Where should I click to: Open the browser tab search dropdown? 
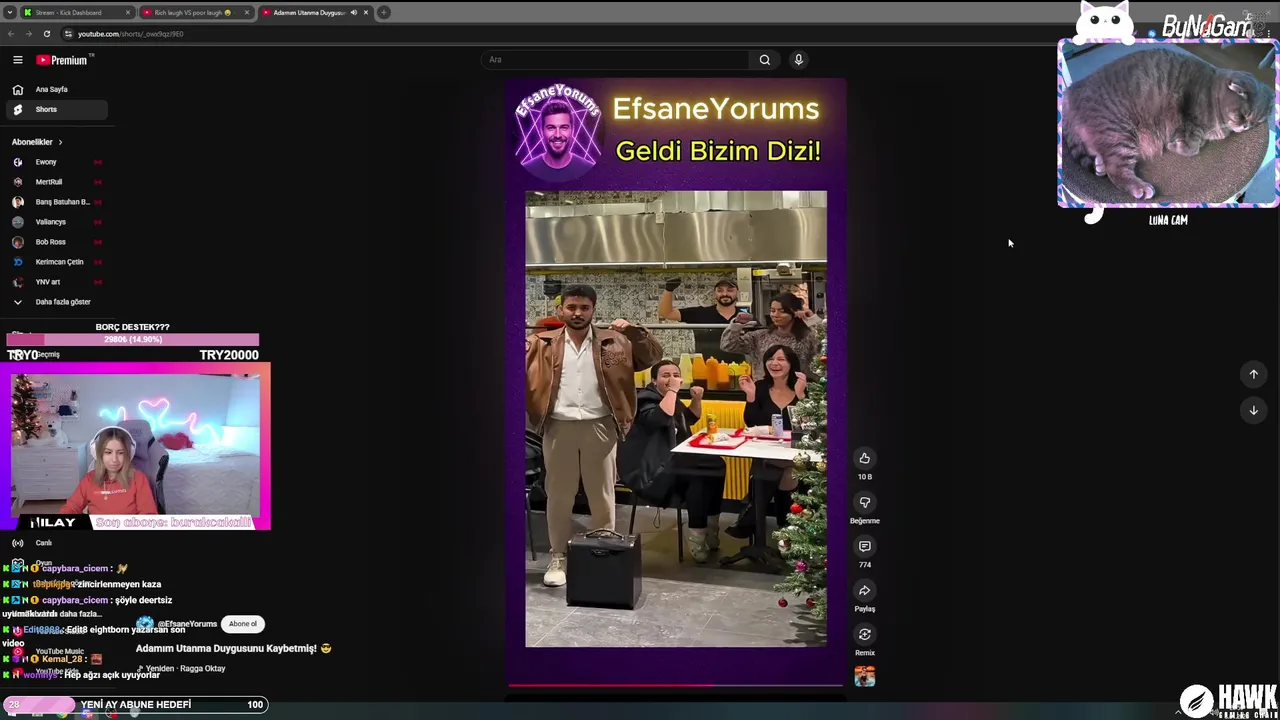[x=9, y=12]
